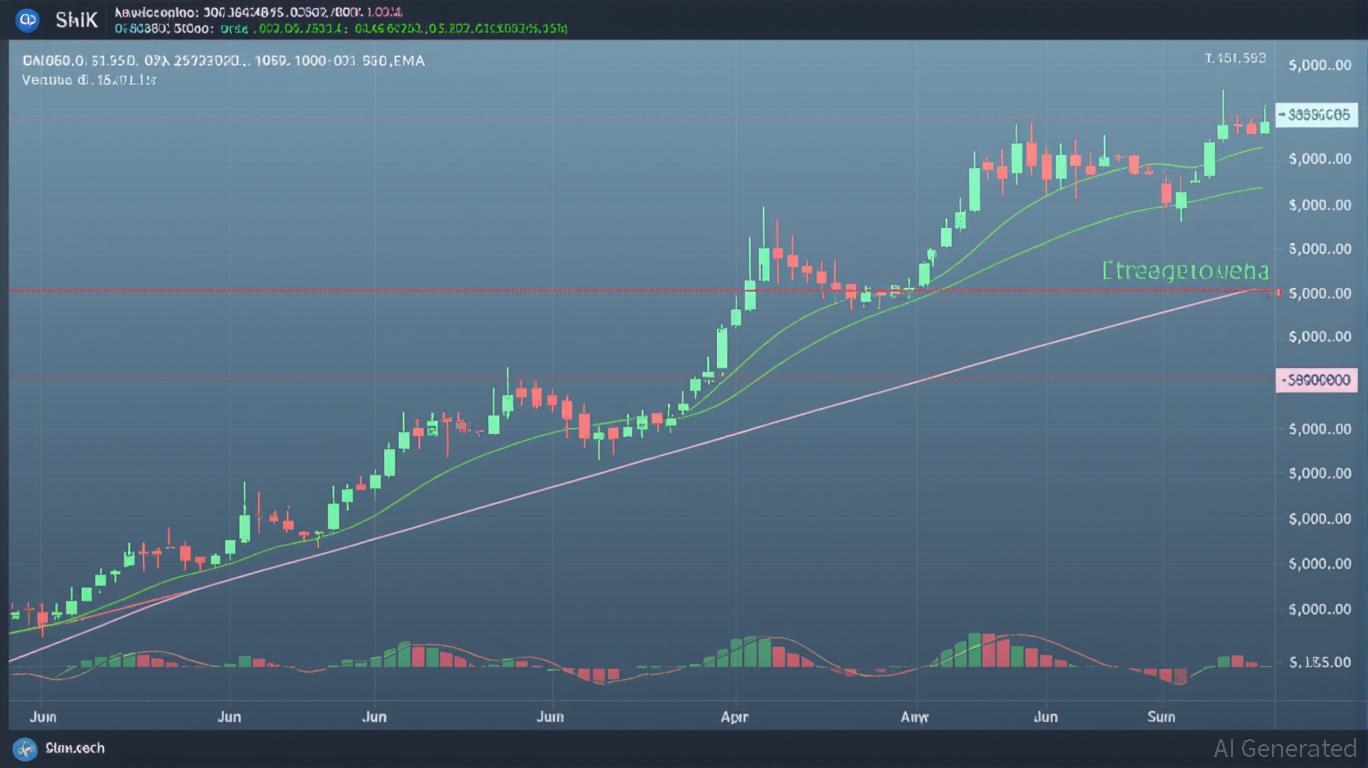Select the pink diagonal trendline
This screenshot has width=1368, height=768.
700,444
